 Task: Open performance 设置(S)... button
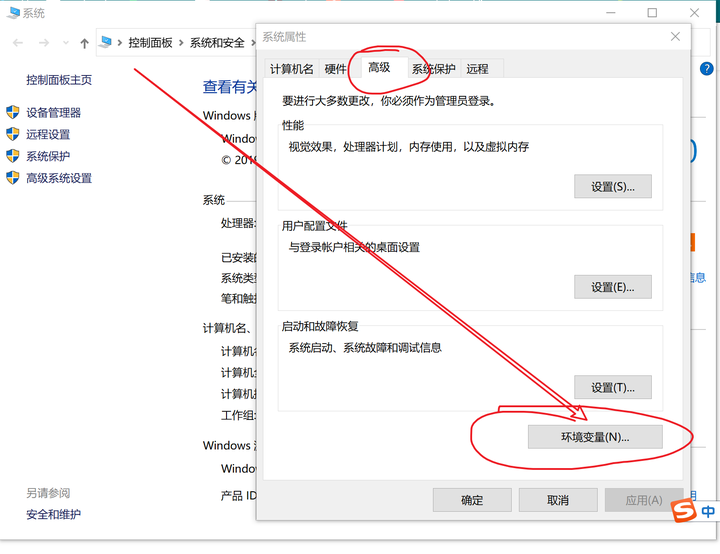[613, 187]
